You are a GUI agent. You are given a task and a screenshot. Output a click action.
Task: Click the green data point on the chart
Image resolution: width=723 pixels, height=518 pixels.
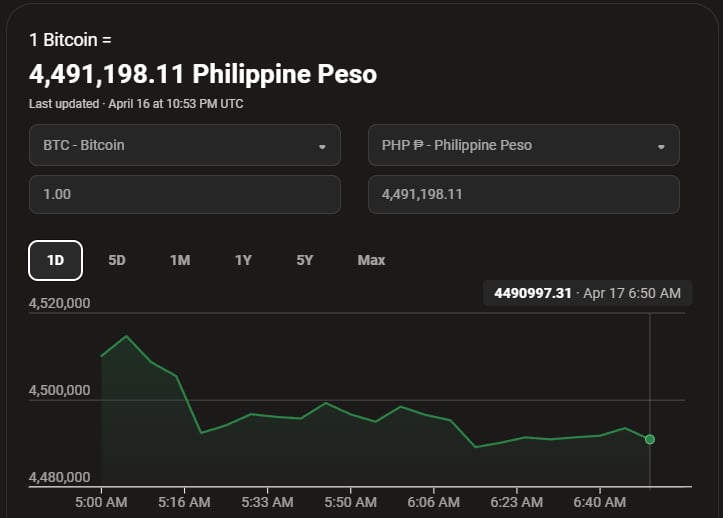(650, 439)
